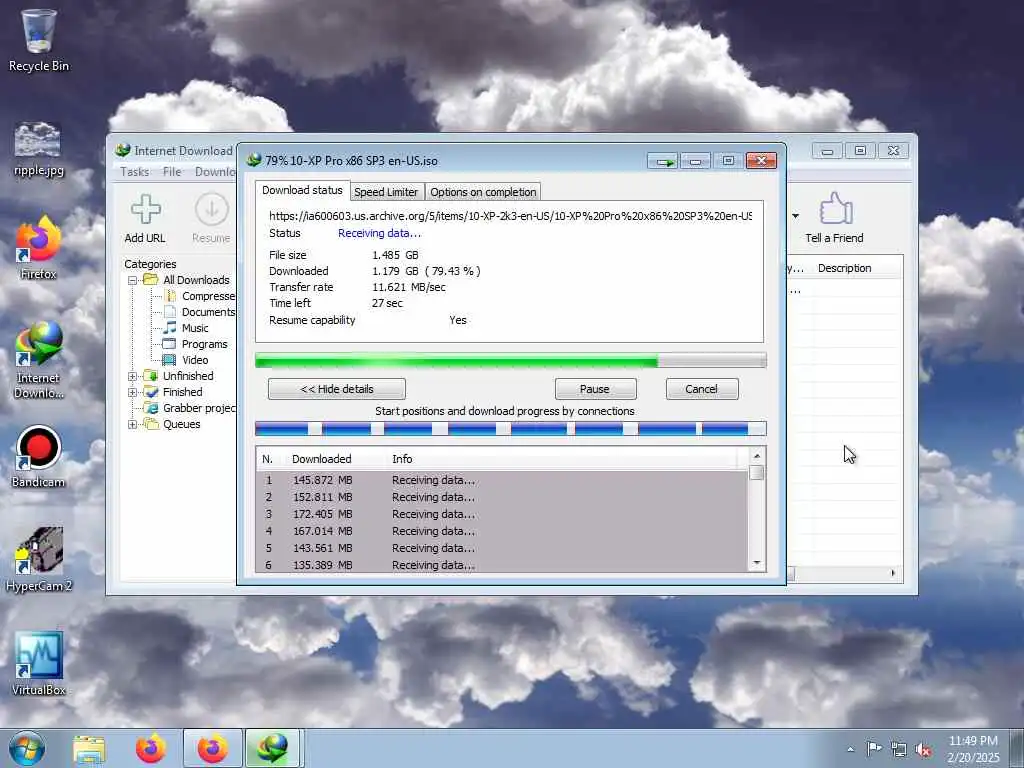This screenshot has width=1024, height=768.
Task: Select connection 4 row with 167.014 MB
Action: click(x=502, y=531)
